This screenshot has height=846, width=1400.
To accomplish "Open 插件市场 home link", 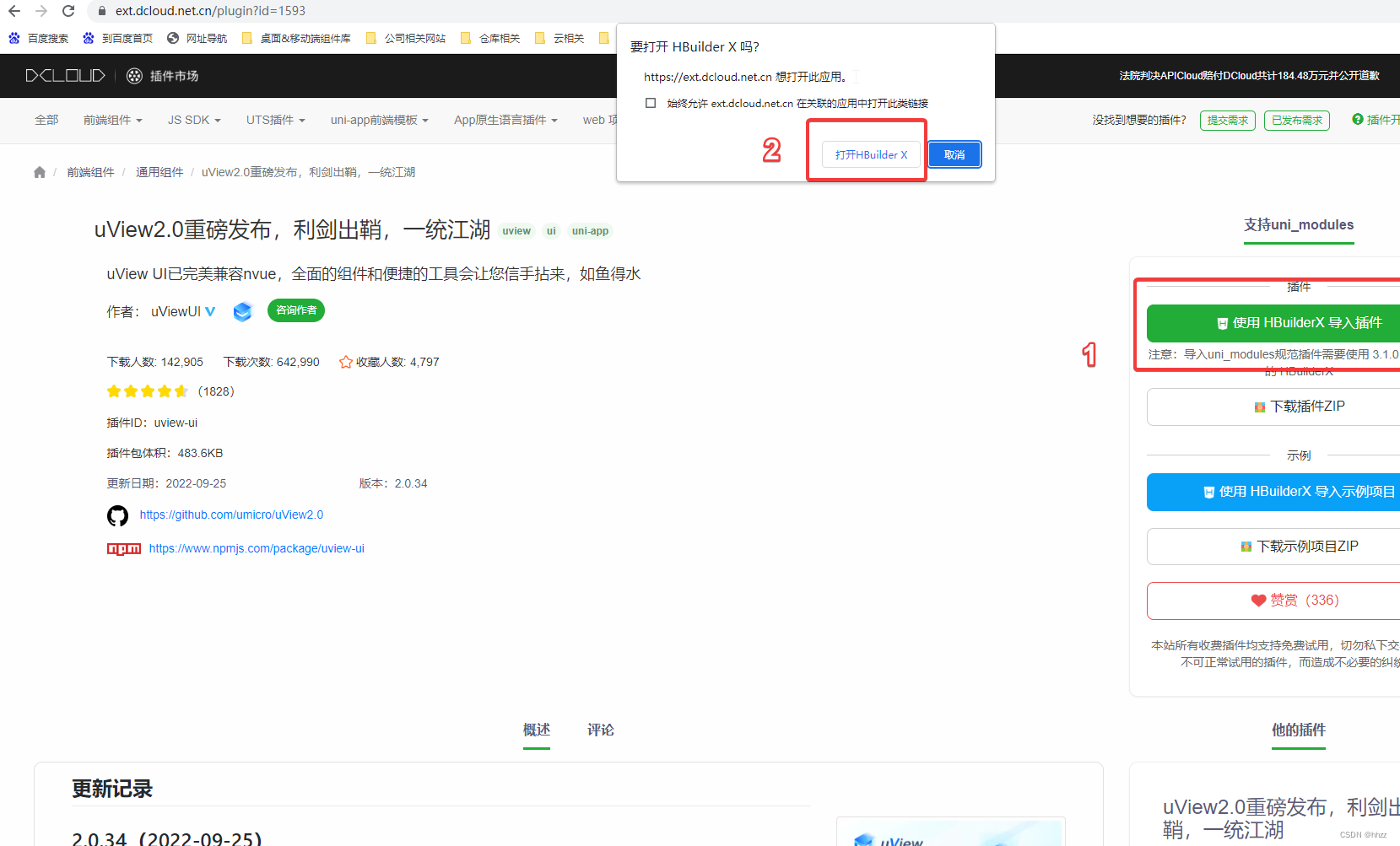I will pos(163,76).
